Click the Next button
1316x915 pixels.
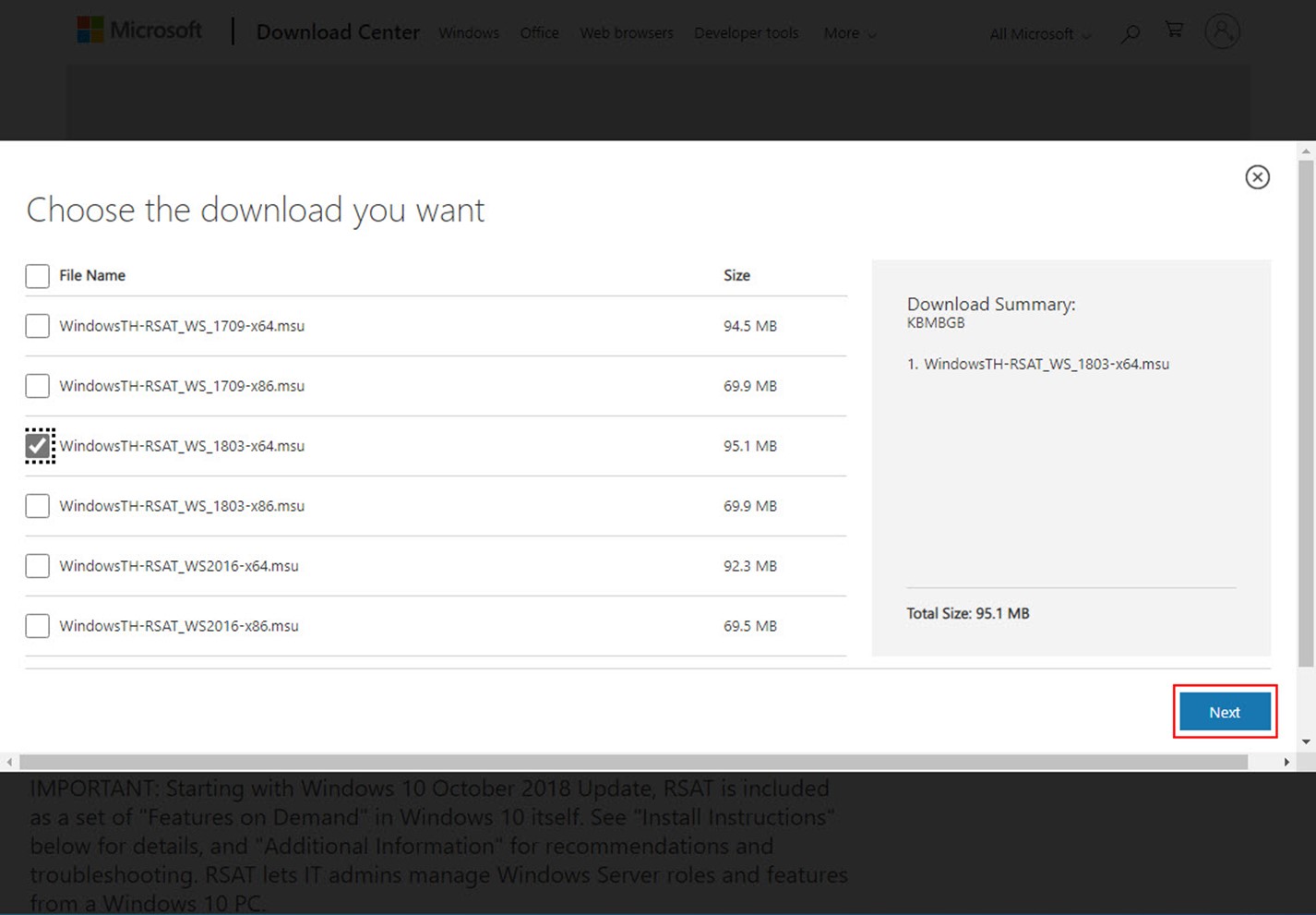[x=1225, y=712]
